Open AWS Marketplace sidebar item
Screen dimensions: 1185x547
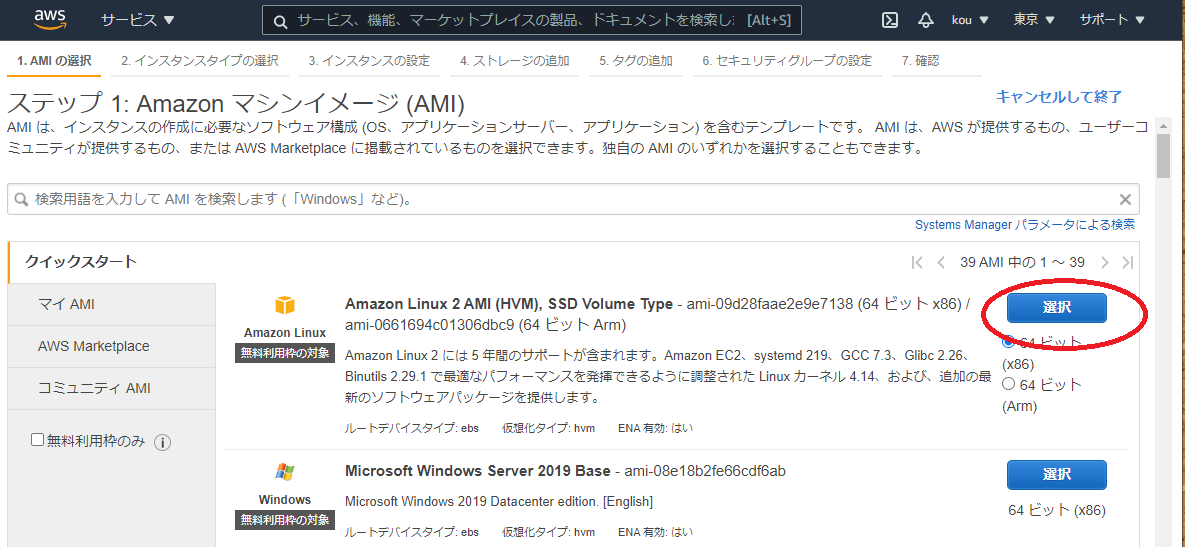tap(112, 346)
